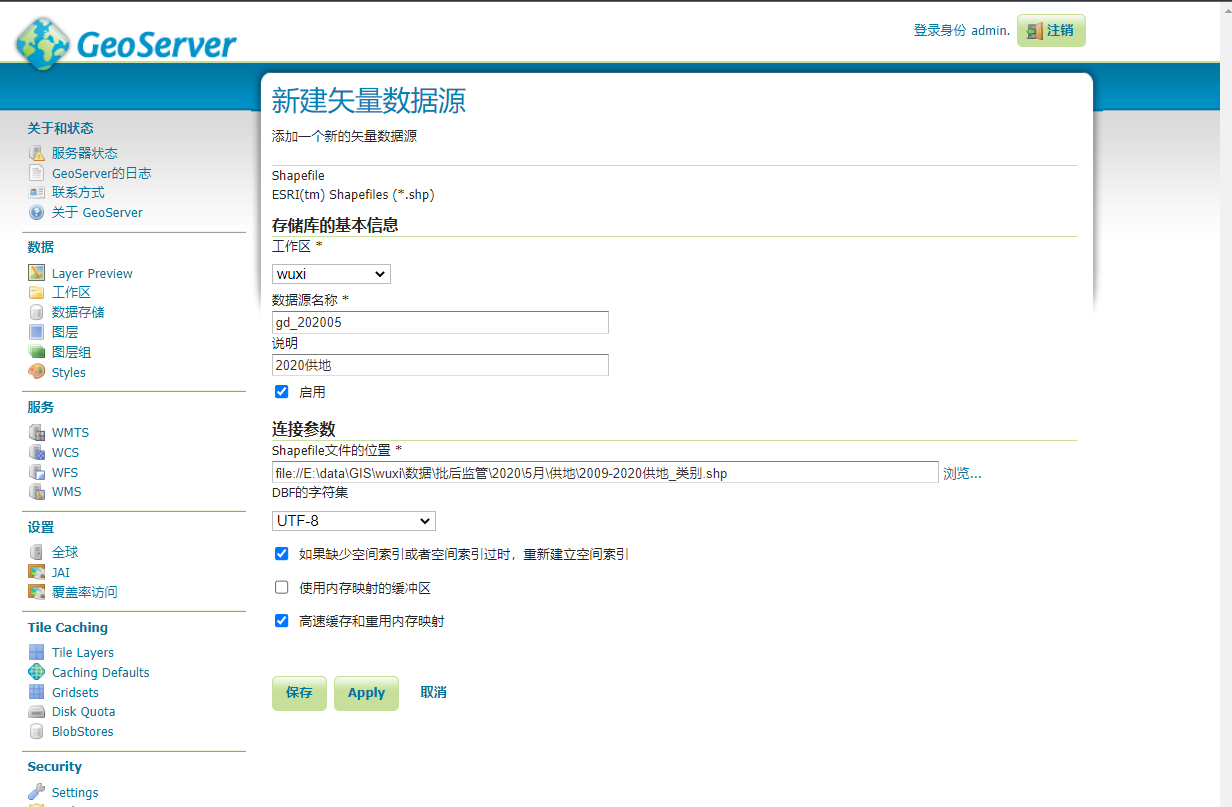The height and width of the screenshot is (807, 1232).
Task: Open the WMS service menu item
Action: pyautogui.click(x=67, y=492)
